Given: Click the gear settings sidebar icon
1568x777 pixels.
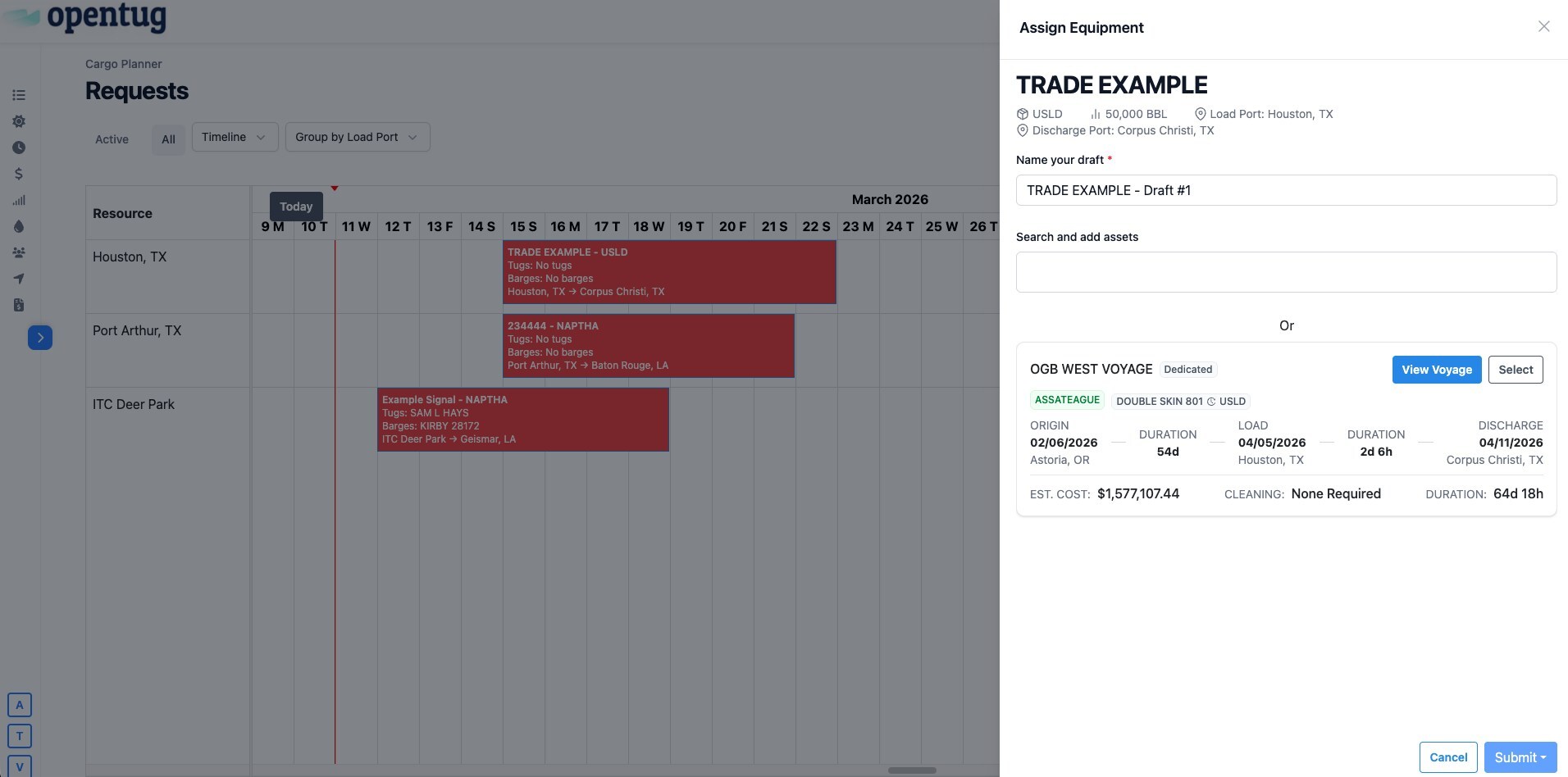Looking at the screenshot, I should (19, 121).
